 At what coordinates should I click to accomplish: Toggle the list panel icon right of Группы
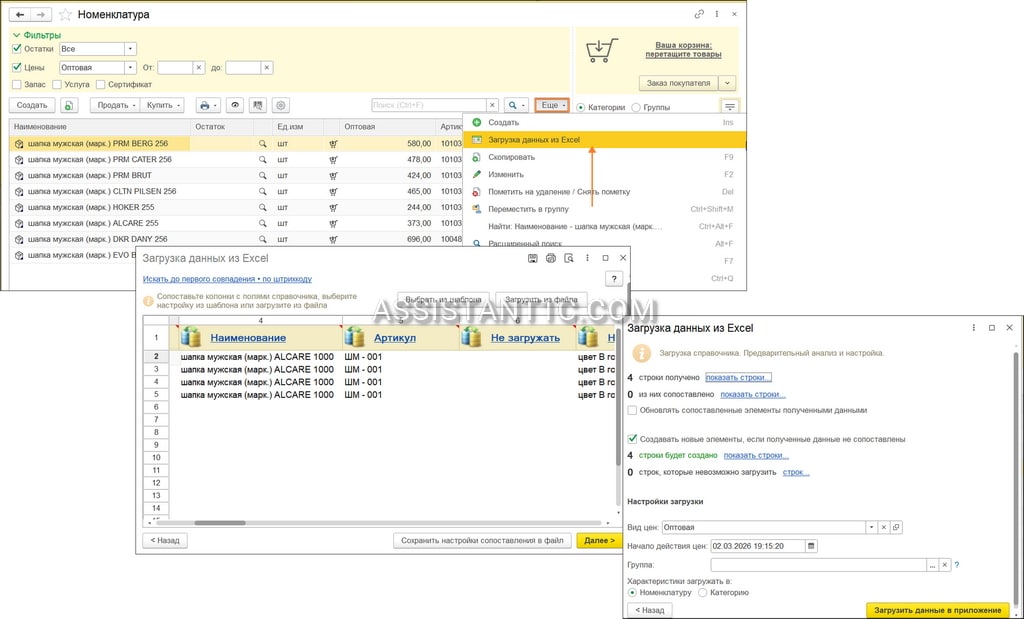point(730,106)
